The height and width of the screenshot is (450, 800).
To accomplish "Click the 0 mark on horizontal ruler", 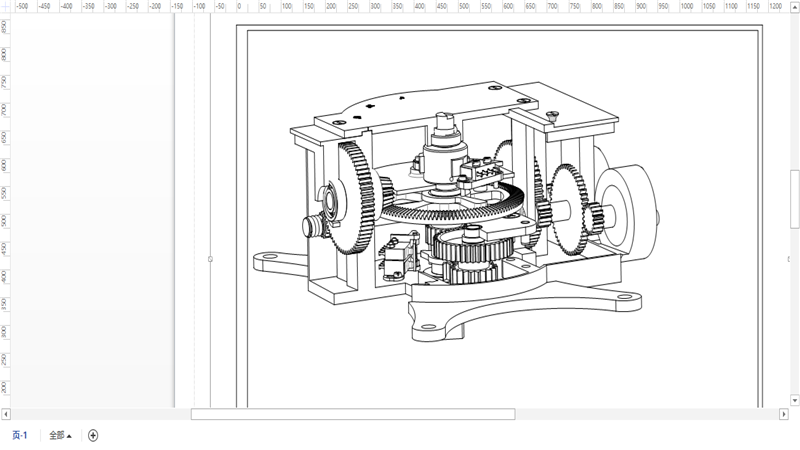I will tap(240, 6).
